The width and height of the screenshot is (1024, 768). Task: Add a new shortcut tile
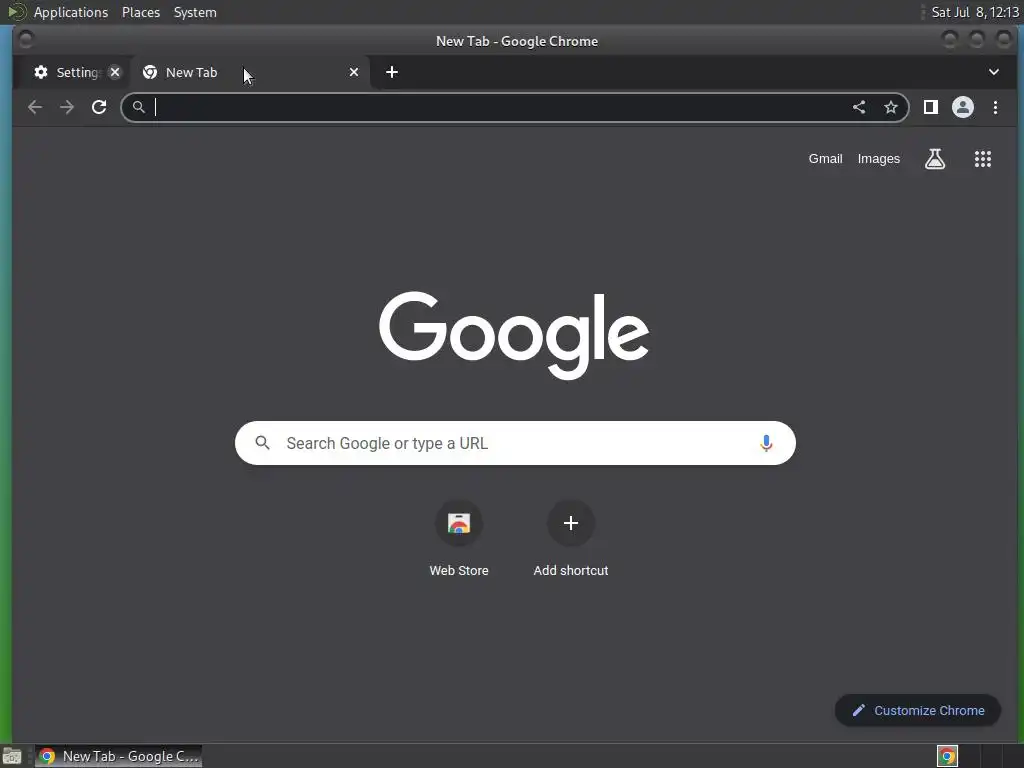(x=571, y=538)
